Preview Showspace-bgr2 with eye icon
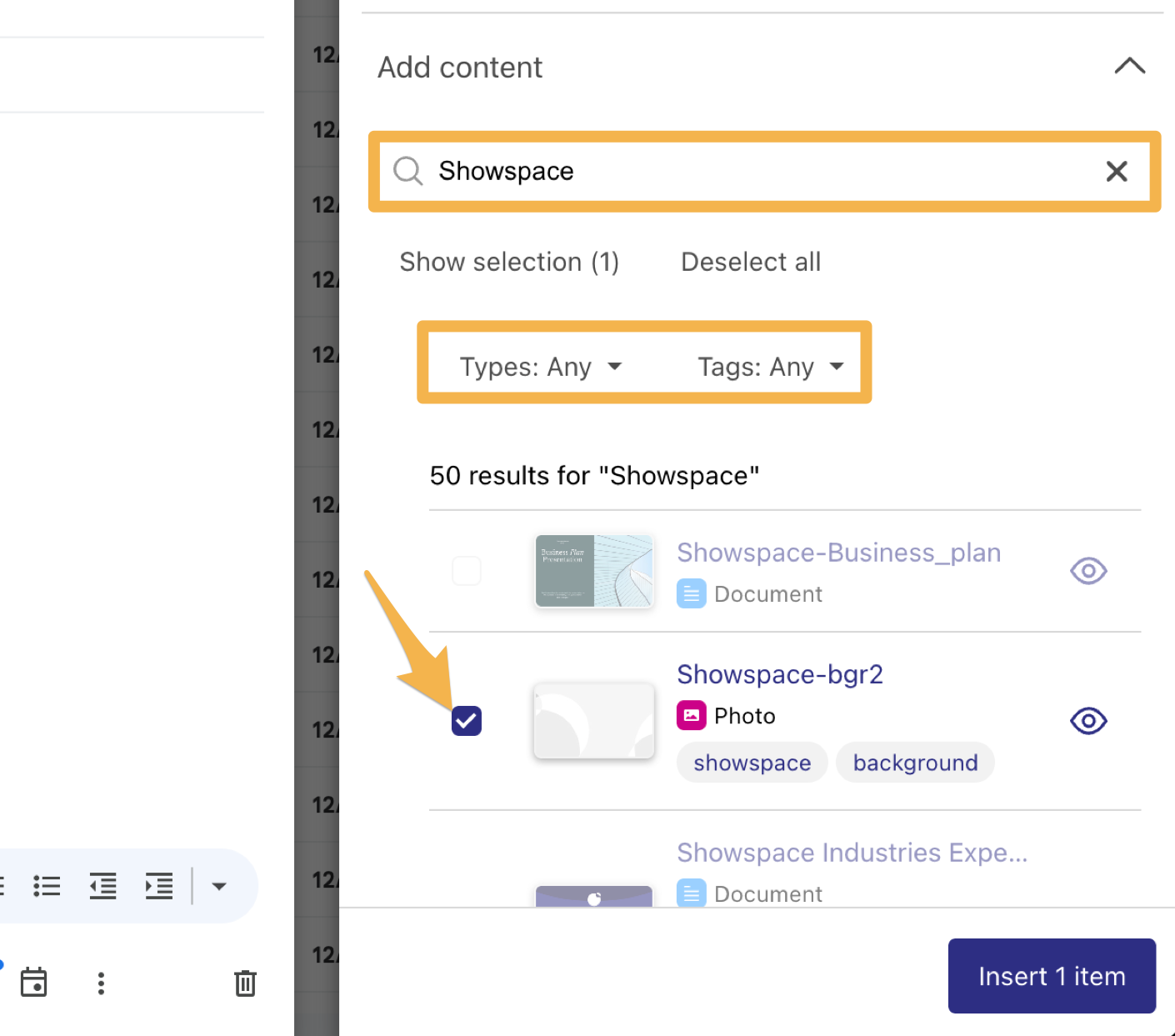 click(x=1087, y=721)
